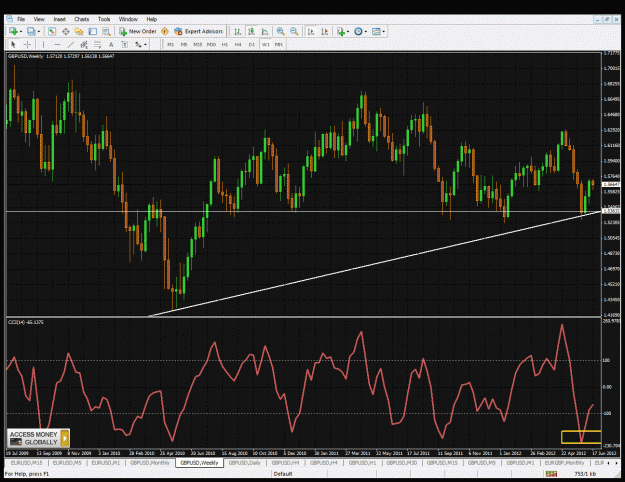
Task: Switch to the GBPUSD,Monthly chart tab
Action: [150, 463]
